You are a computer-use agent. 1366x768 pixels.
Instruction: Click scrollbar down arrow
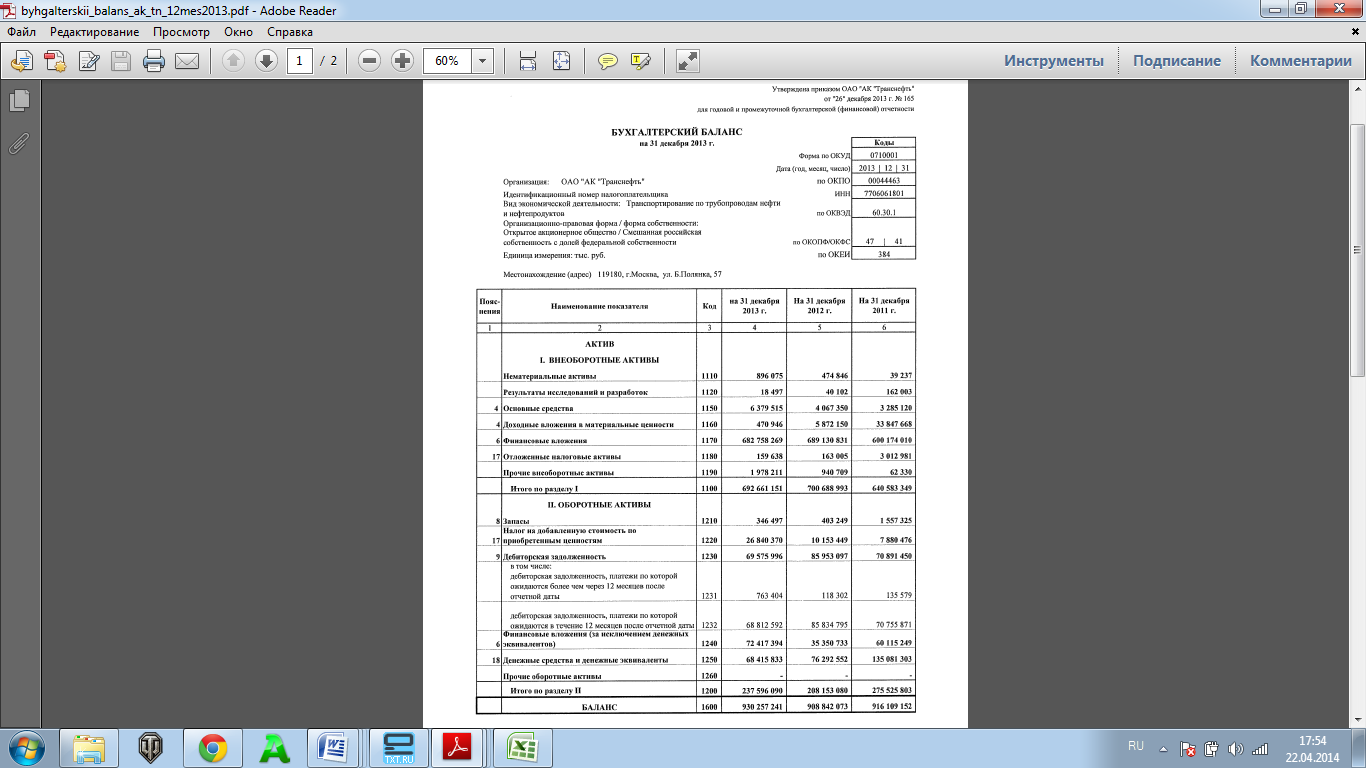coord(1357,719)
